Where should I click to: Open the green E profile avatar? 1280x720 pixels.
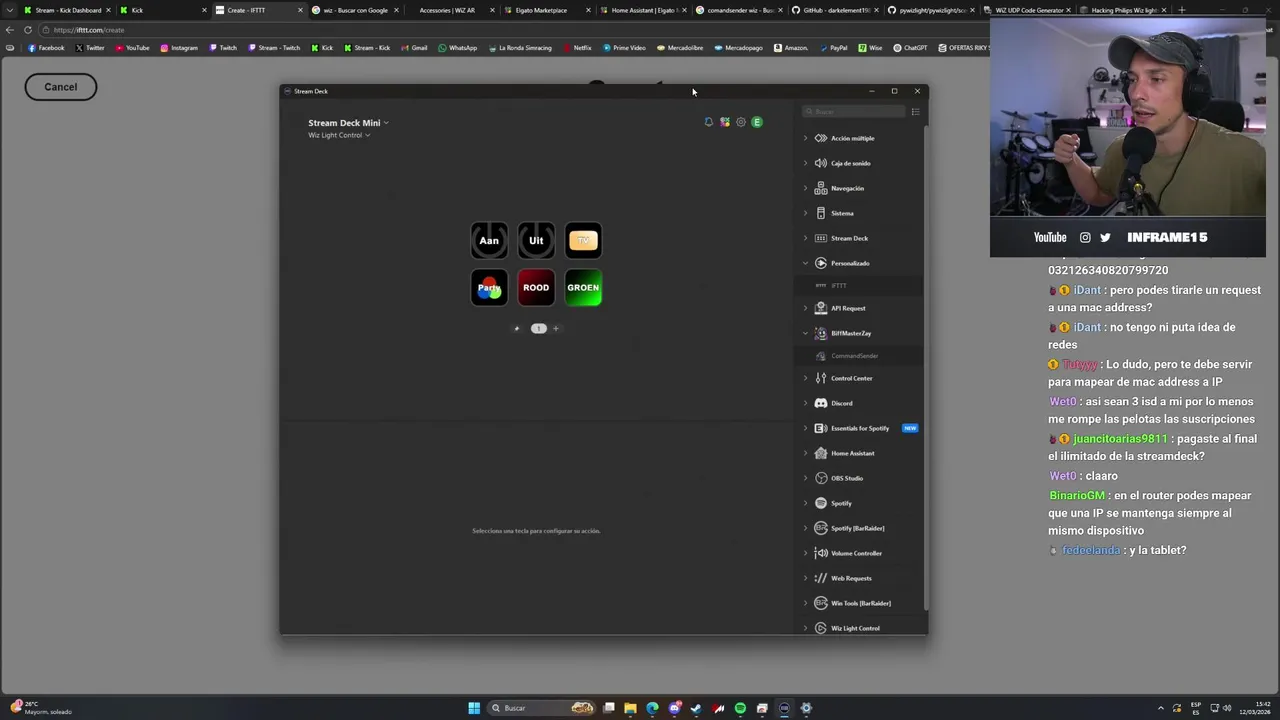pyautogui.click(x=757, y=122)
